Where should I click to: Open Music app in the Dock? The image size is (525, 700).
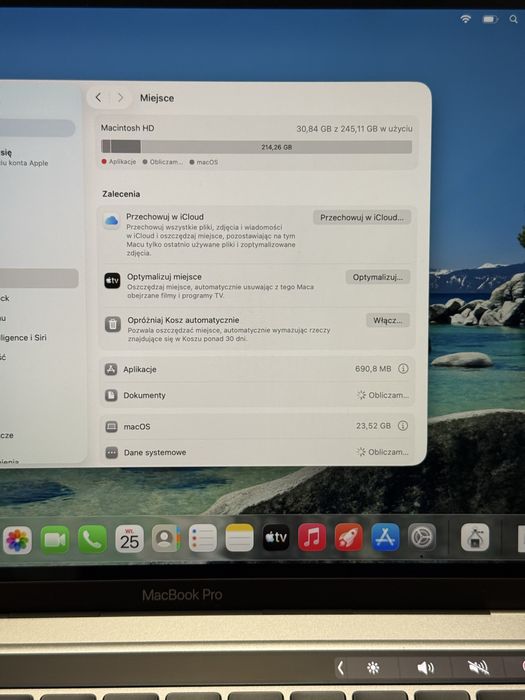pyautogui.click(x=312, y=537)
